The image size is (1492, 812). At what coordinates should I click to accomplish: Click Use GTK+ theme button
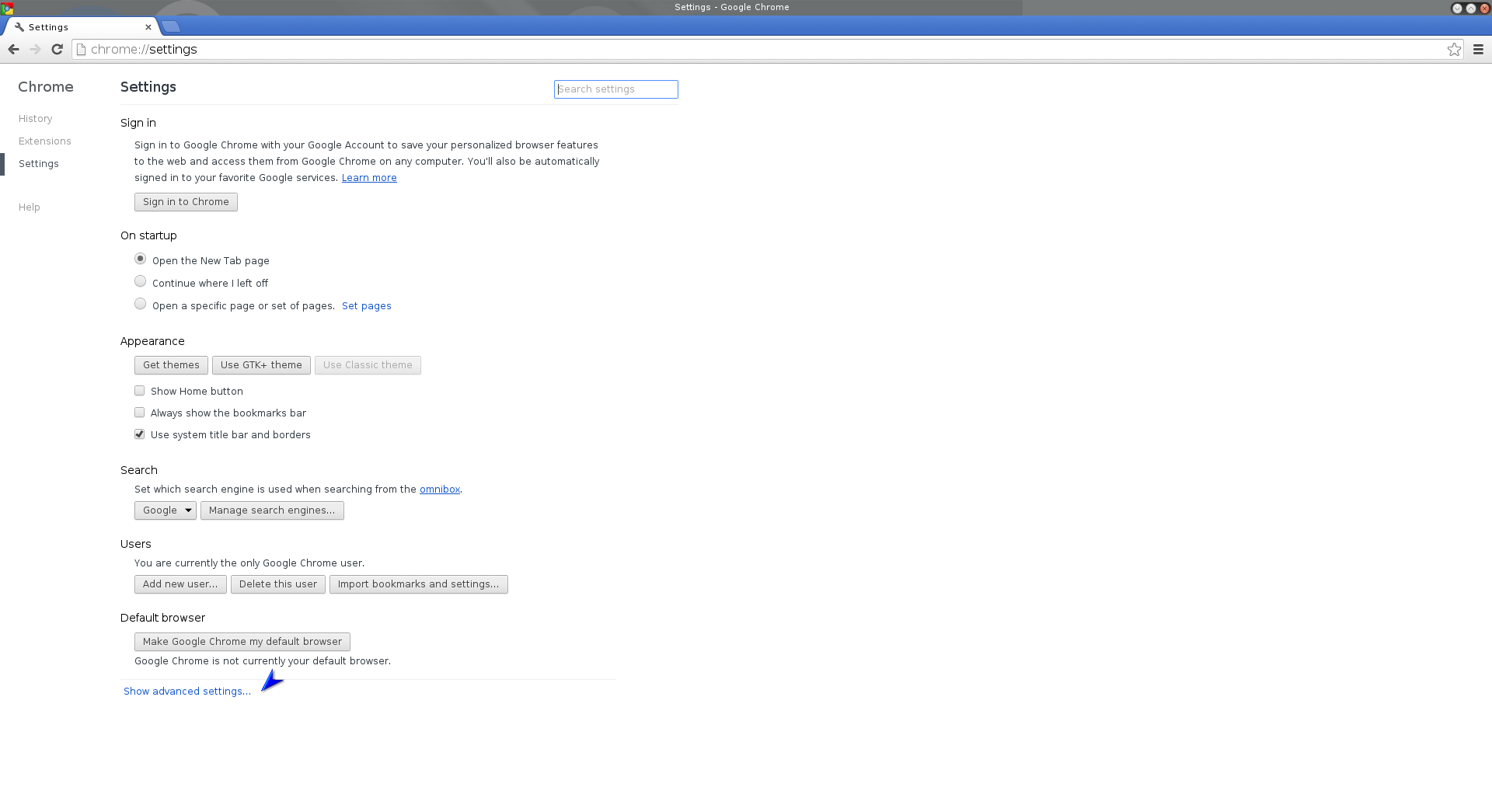click(261, 365)
